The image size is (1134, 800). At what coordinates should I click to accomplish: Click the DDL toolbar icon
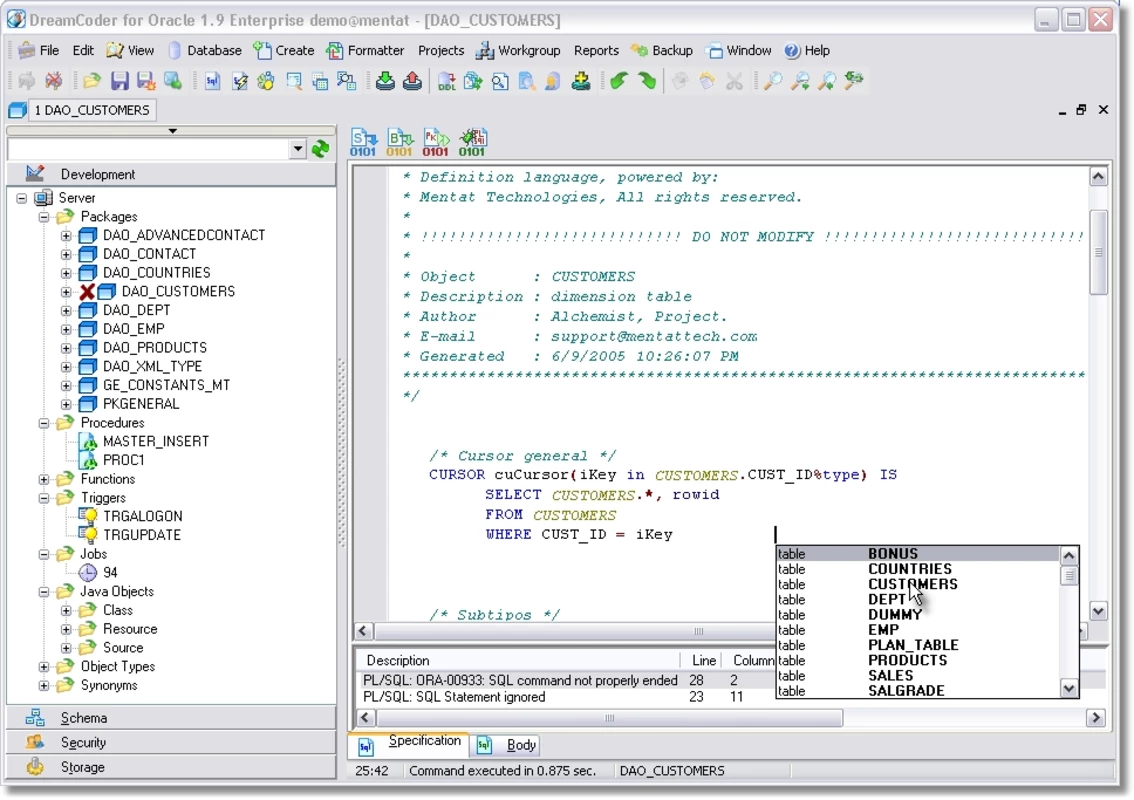point(447,81)
